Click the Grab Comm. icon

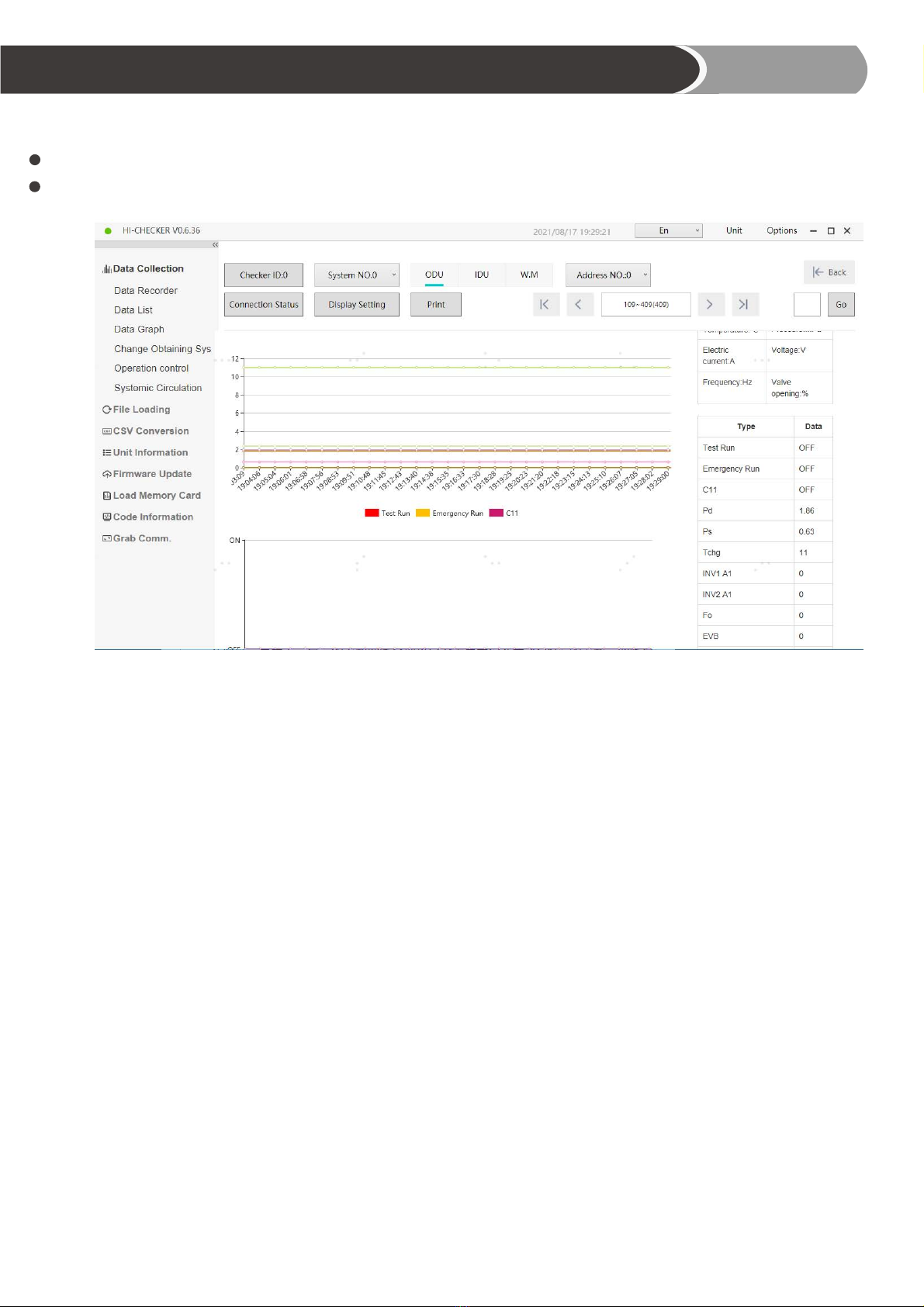(x=107, y=538)
